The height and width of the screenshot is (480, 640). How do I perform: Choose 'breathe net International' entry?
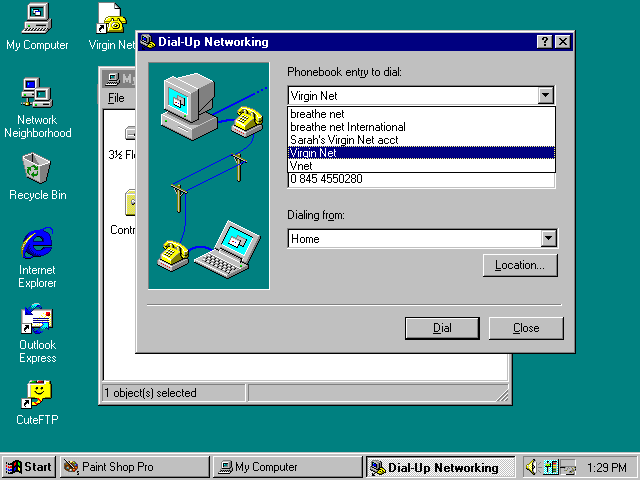[x=421, y=127]
